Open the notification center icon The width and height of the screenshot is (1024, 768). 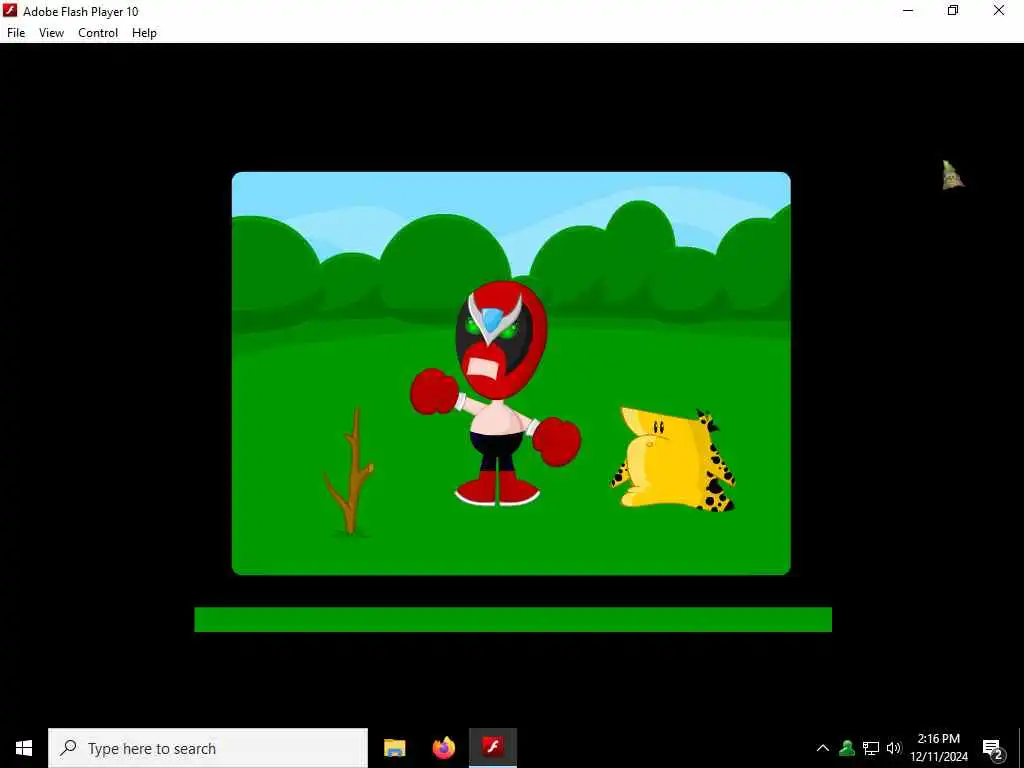(x=991, y=748)
